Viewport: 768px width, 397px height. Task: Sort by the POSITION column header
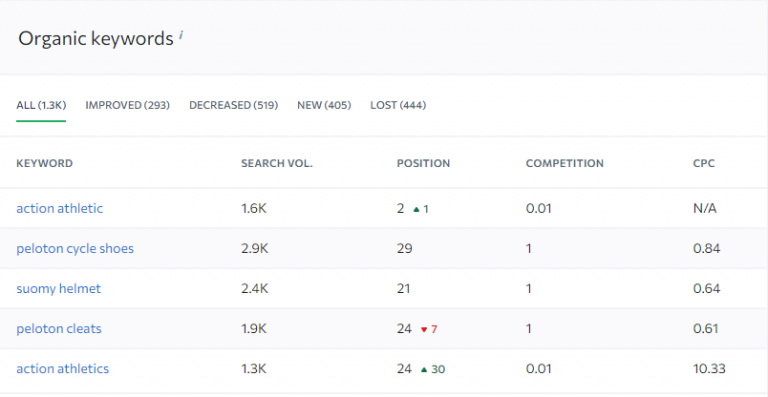423,163
